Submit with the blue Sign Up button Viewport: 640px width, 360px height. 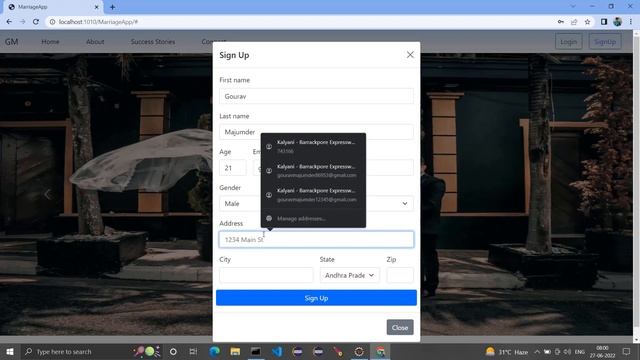316,298
